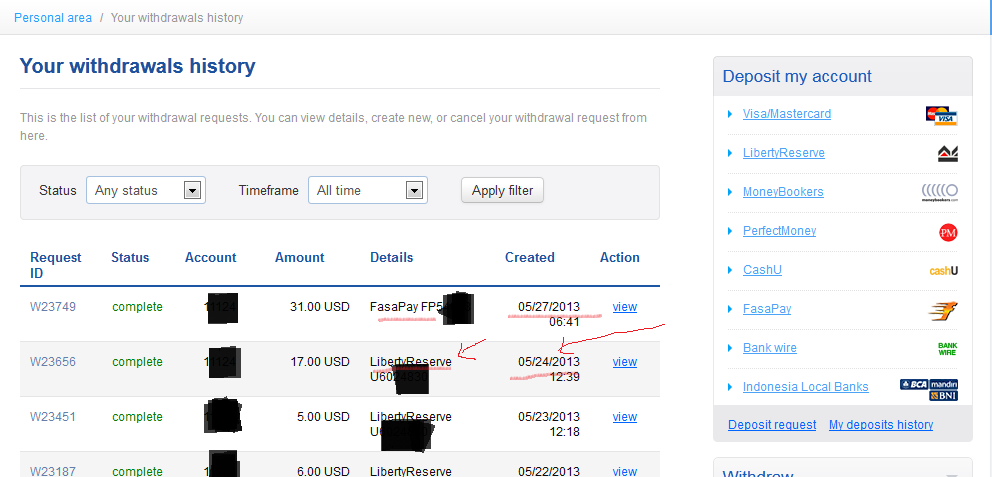992x477 pixels.
Task: View details of request W23656
Action: [624, 362]
